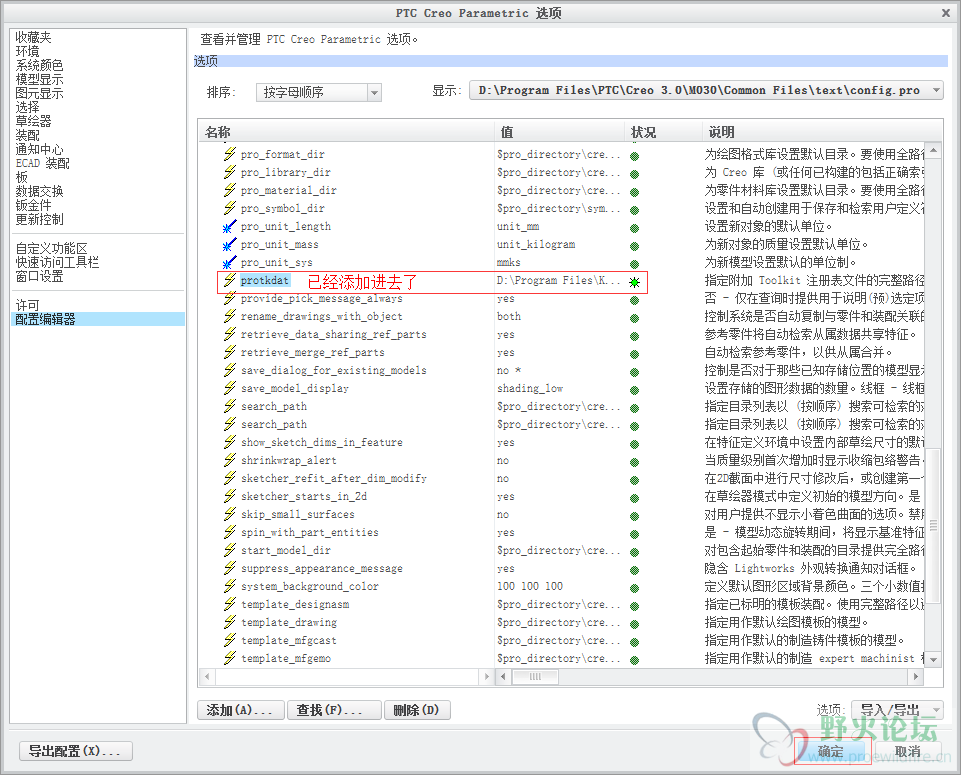Open the 导入/导出 options dropdown

pos(897,710)
